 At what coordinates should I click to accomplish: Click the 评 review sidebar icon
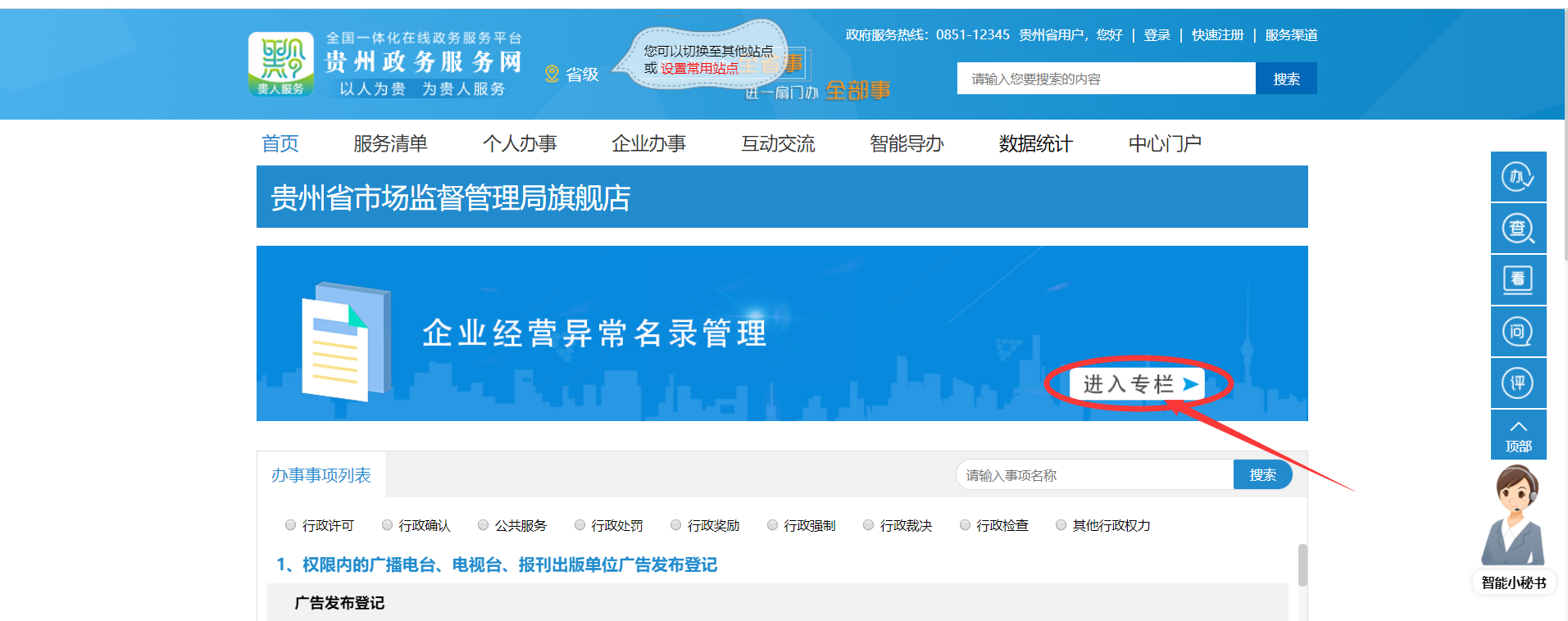[x=1517, y=383]
